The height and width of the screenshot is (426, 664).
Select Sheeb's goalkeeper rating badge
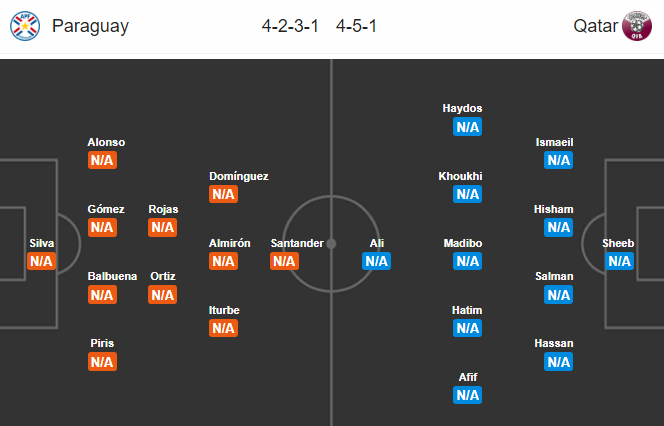click(620, 261)
